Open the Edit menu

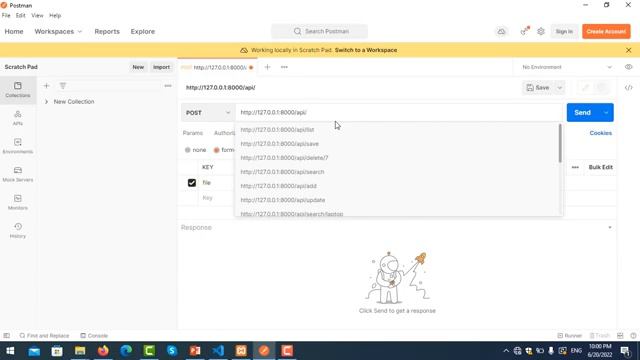20,16
